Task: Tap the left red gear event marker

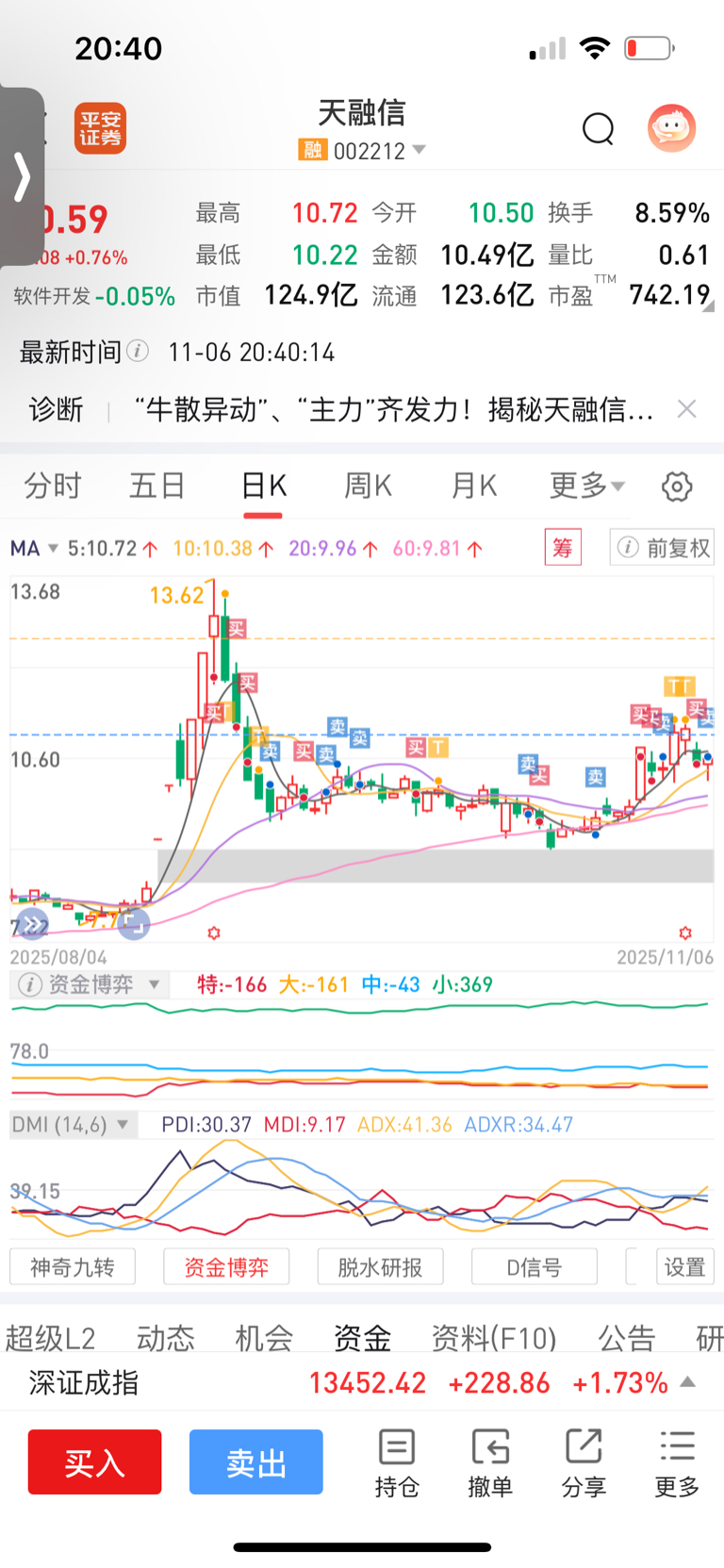Action: click(x=214, y=933)
